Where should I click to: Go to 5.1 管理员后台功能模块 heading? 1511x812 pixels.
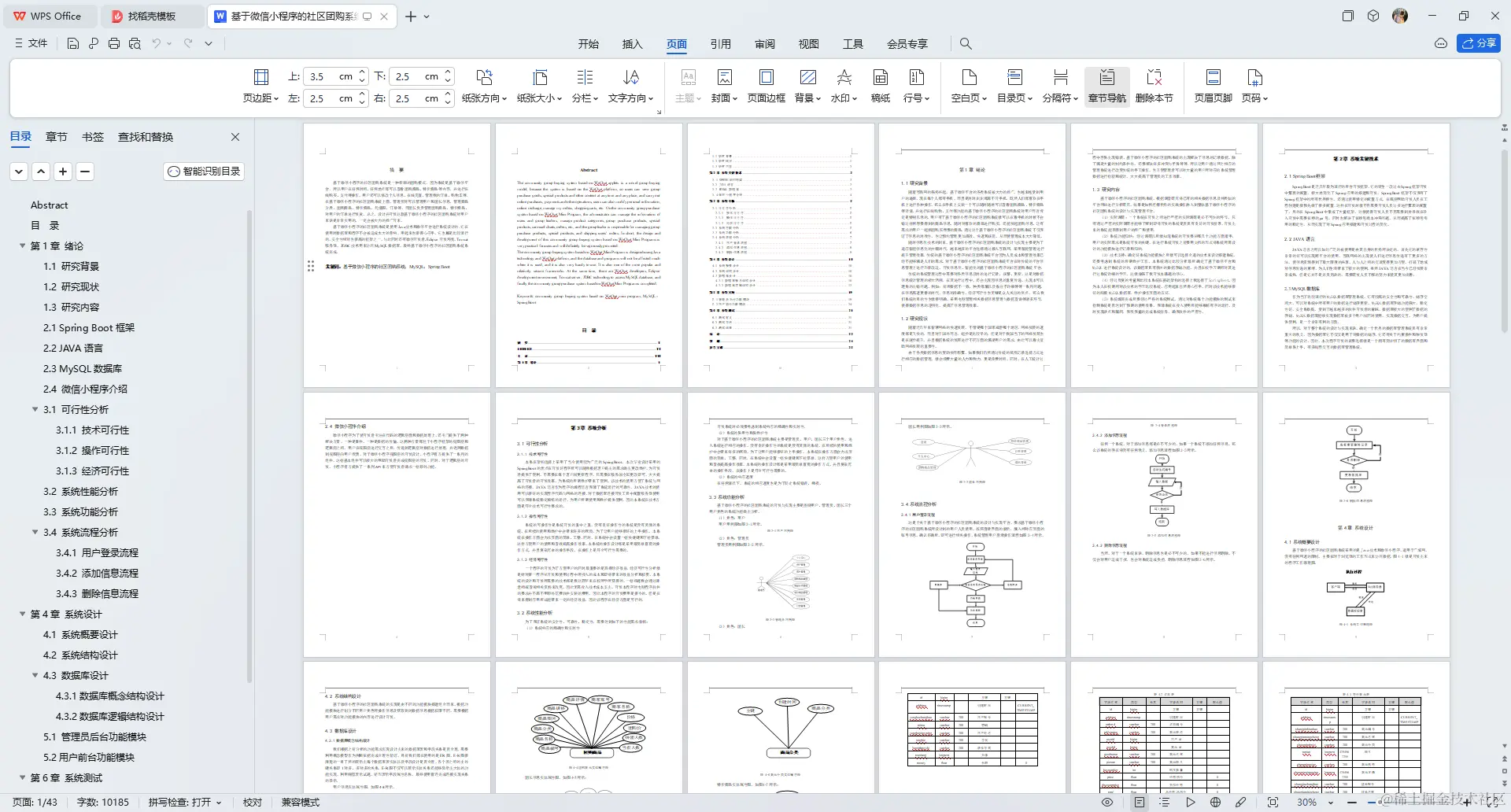click(x=94, y=736)
